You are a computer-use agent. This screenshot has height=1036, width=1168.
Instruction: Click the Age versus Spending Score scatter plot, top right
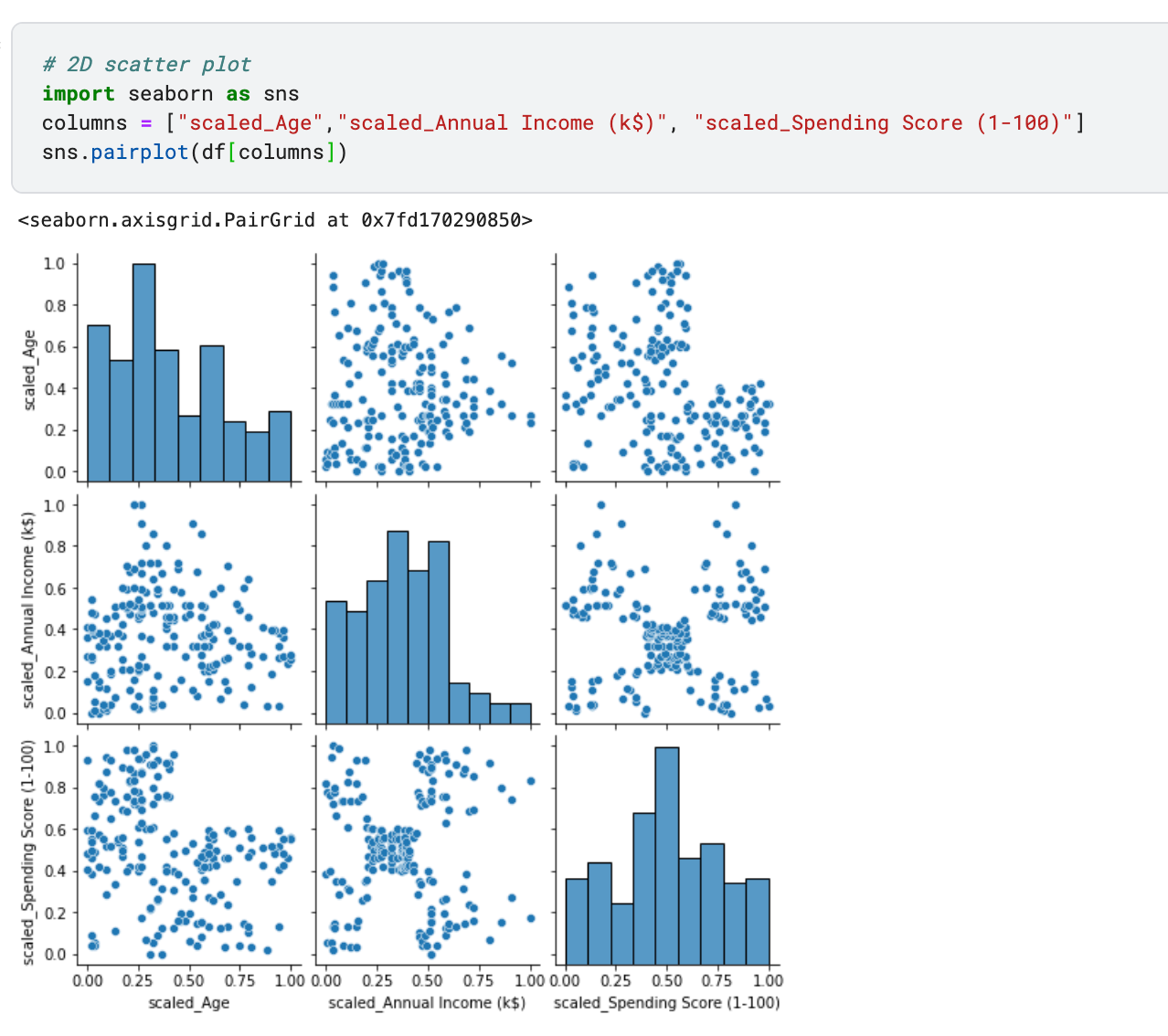(667, 368)
